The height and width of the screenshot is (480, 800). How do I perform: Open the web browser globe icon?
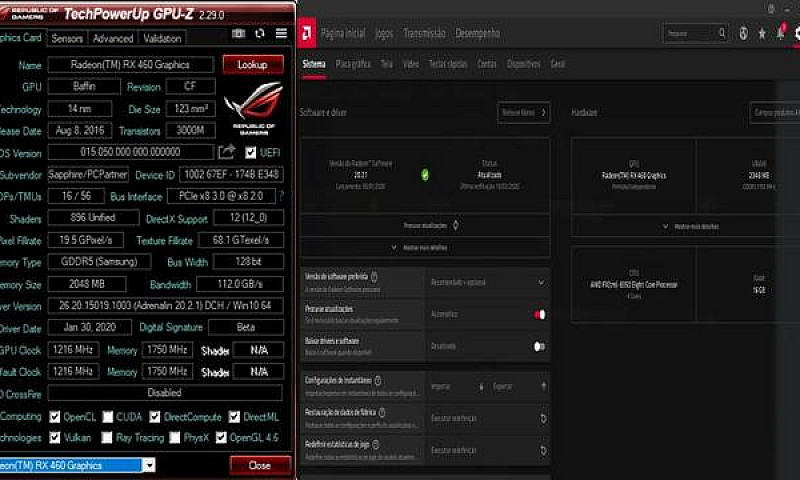pyautogui.click(x=743, y=34)
